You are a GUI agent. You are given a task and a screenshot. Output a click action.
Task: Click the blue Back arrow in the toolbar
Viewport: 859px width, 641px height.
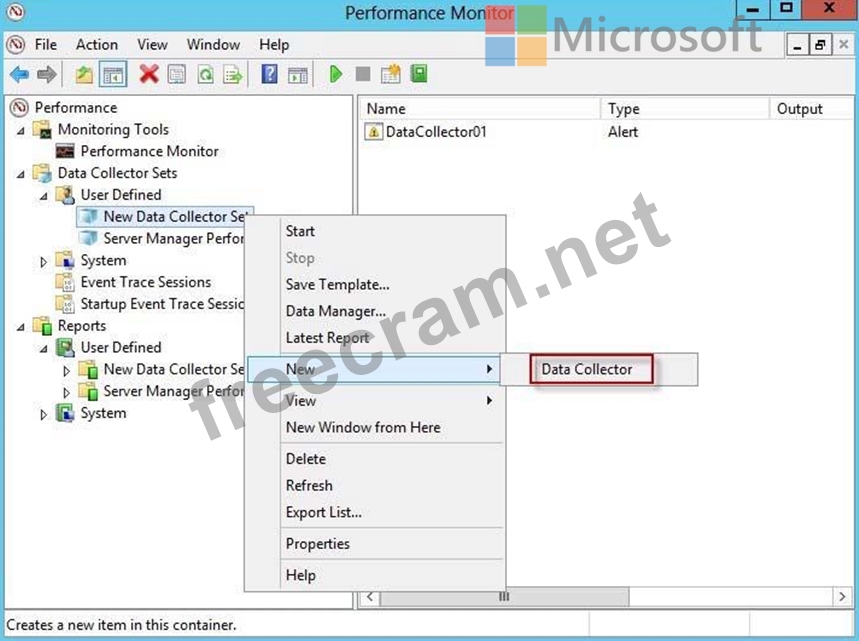(x=20, y=74)
